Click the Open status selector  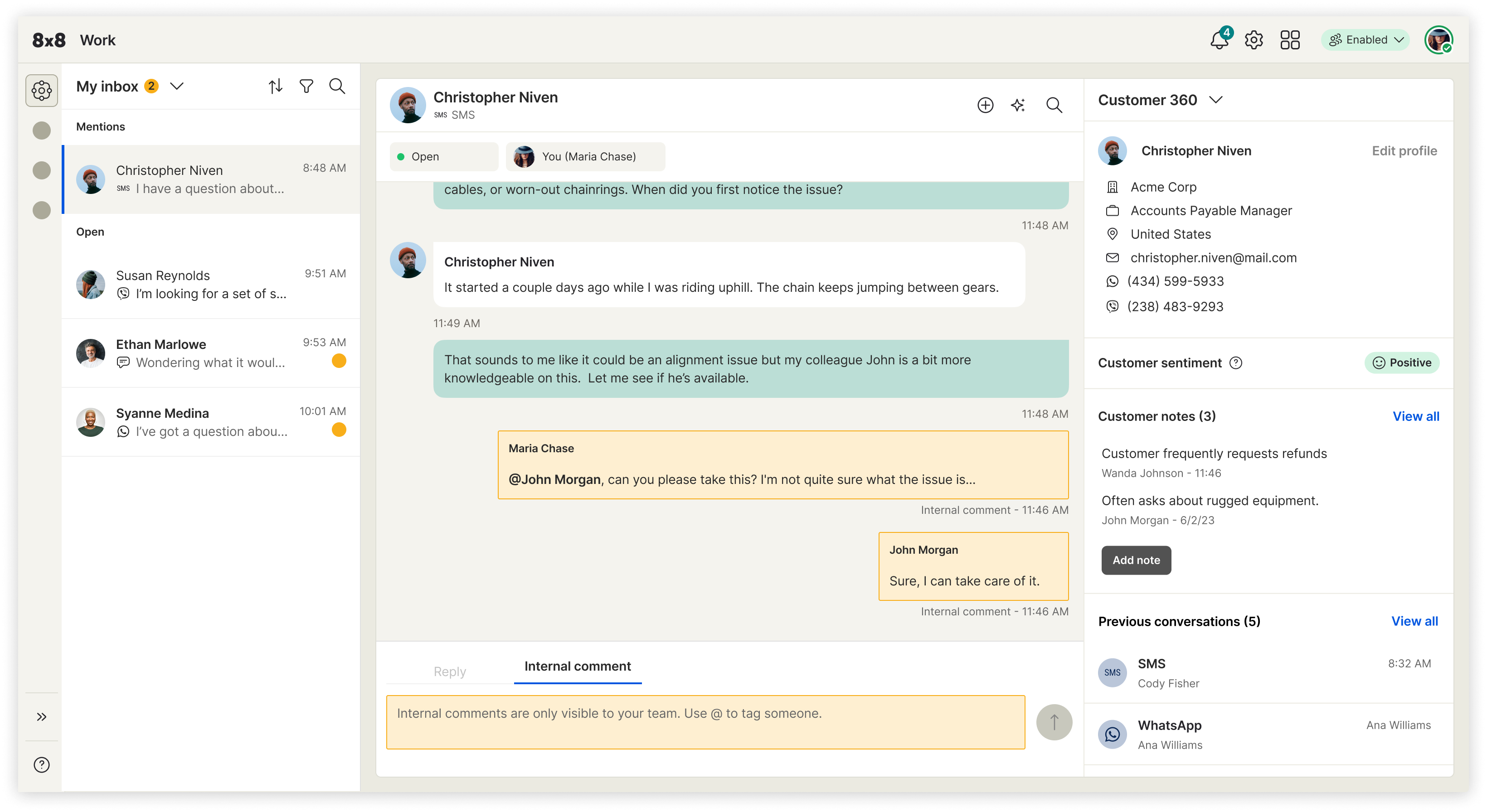coord(443,156)
